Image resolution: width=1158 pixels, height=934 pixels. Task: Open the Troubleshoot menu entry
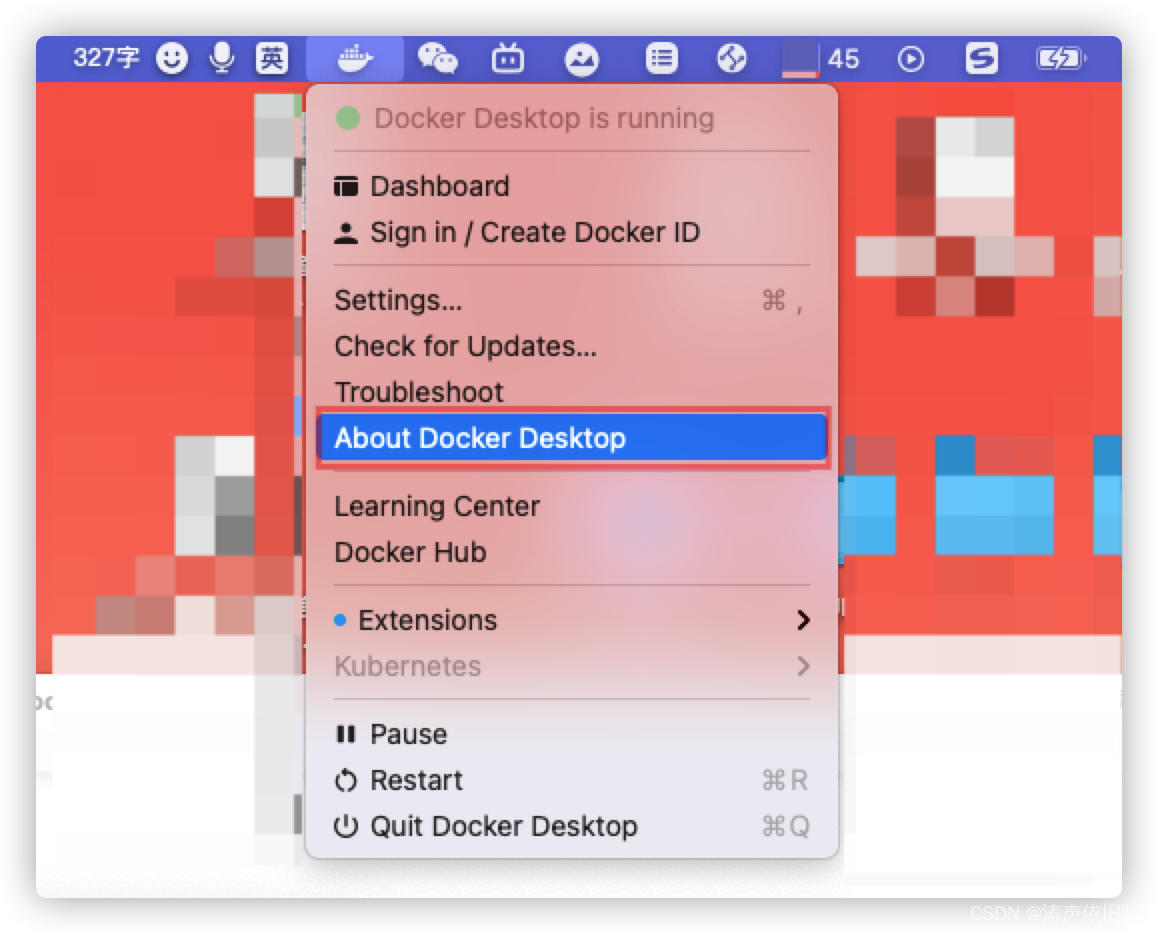pos(572,390)
